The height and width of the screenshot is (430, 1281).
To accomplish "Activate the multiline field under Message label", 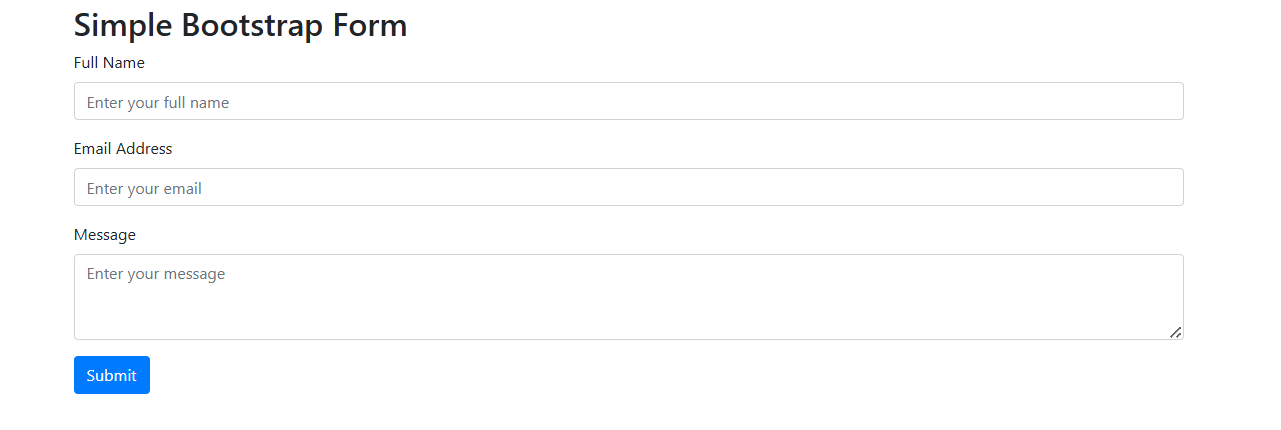I will 628,297.
